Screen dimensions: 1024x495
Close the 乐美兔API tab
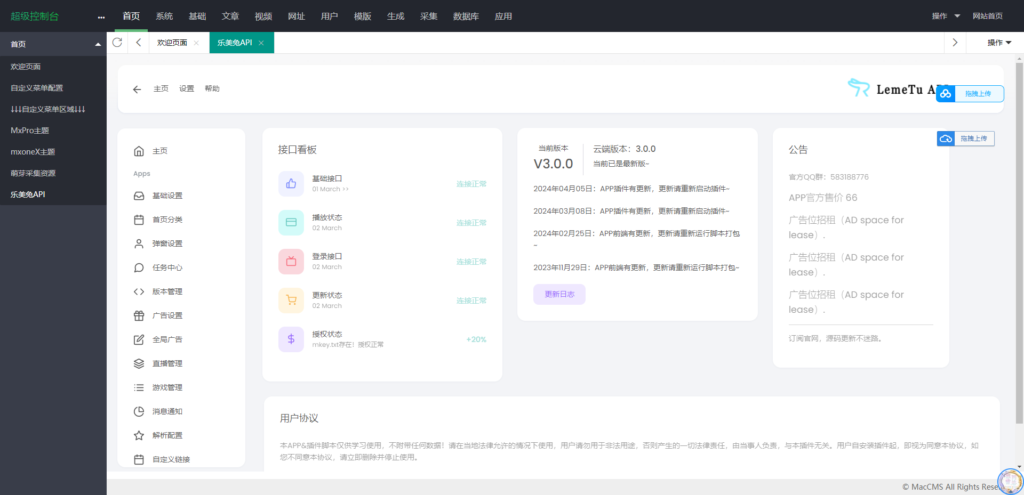tap(261, 43)
